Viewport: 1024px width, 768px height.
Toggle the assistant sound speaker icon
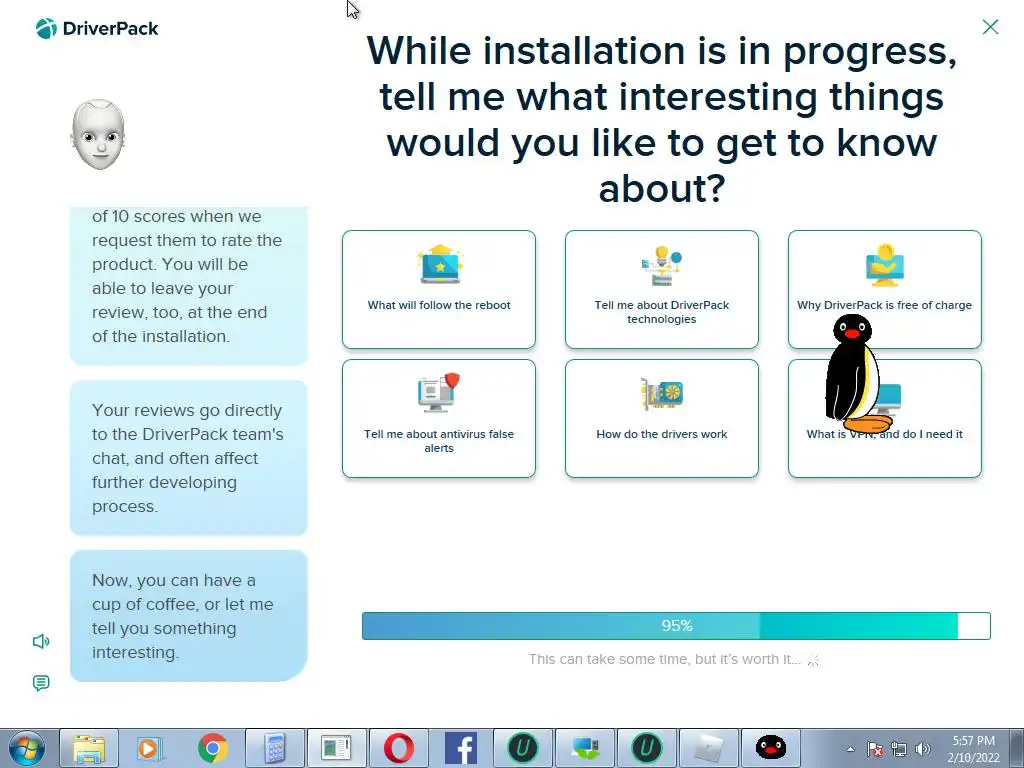pyautogui.click(x=41, y=641)
